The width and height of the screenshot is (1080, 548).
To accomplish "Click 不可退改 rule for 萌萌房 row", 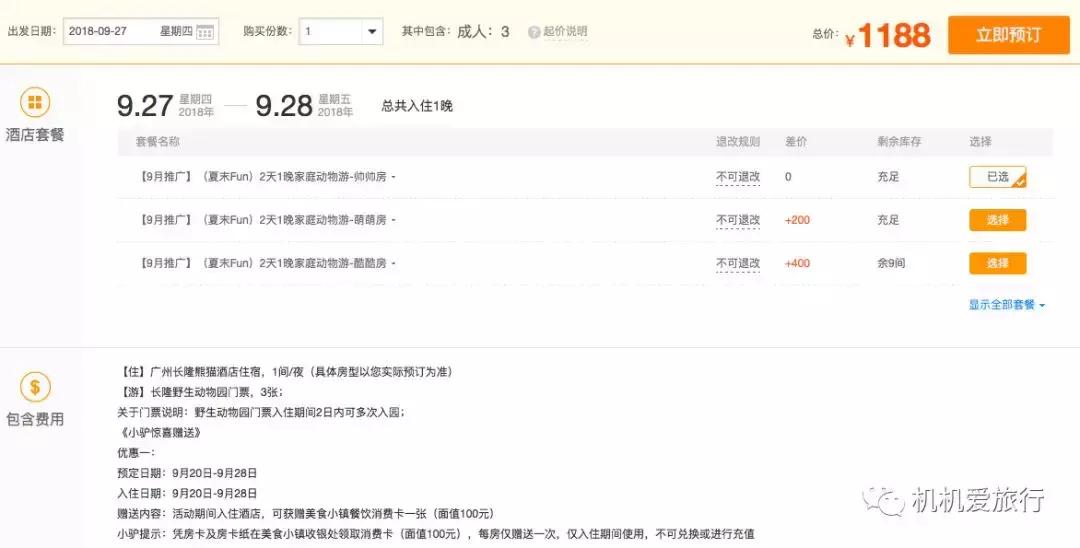I will click(x=738, y=220).
